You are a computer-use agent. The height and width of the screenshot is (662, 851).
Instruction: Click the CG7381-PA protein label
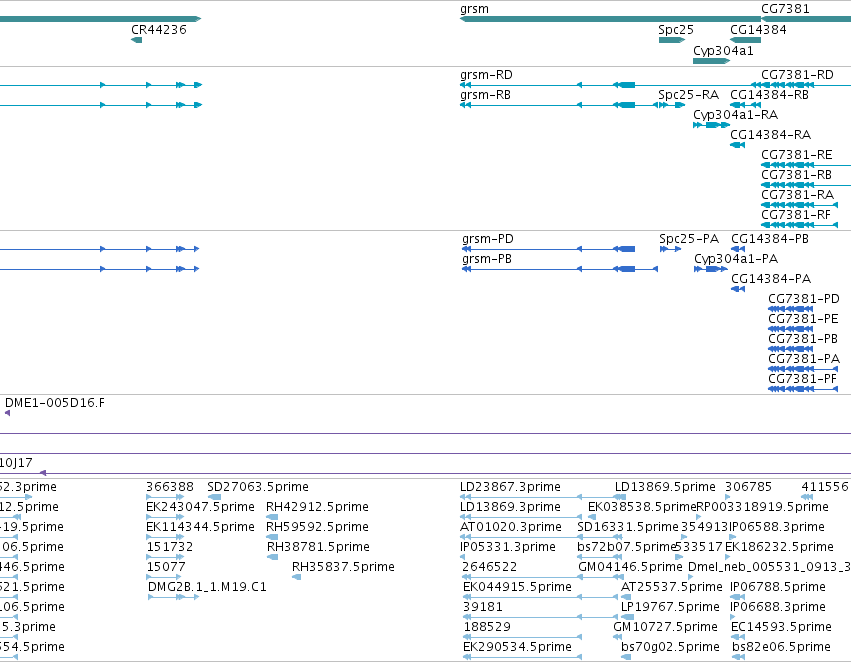(804, 359)
